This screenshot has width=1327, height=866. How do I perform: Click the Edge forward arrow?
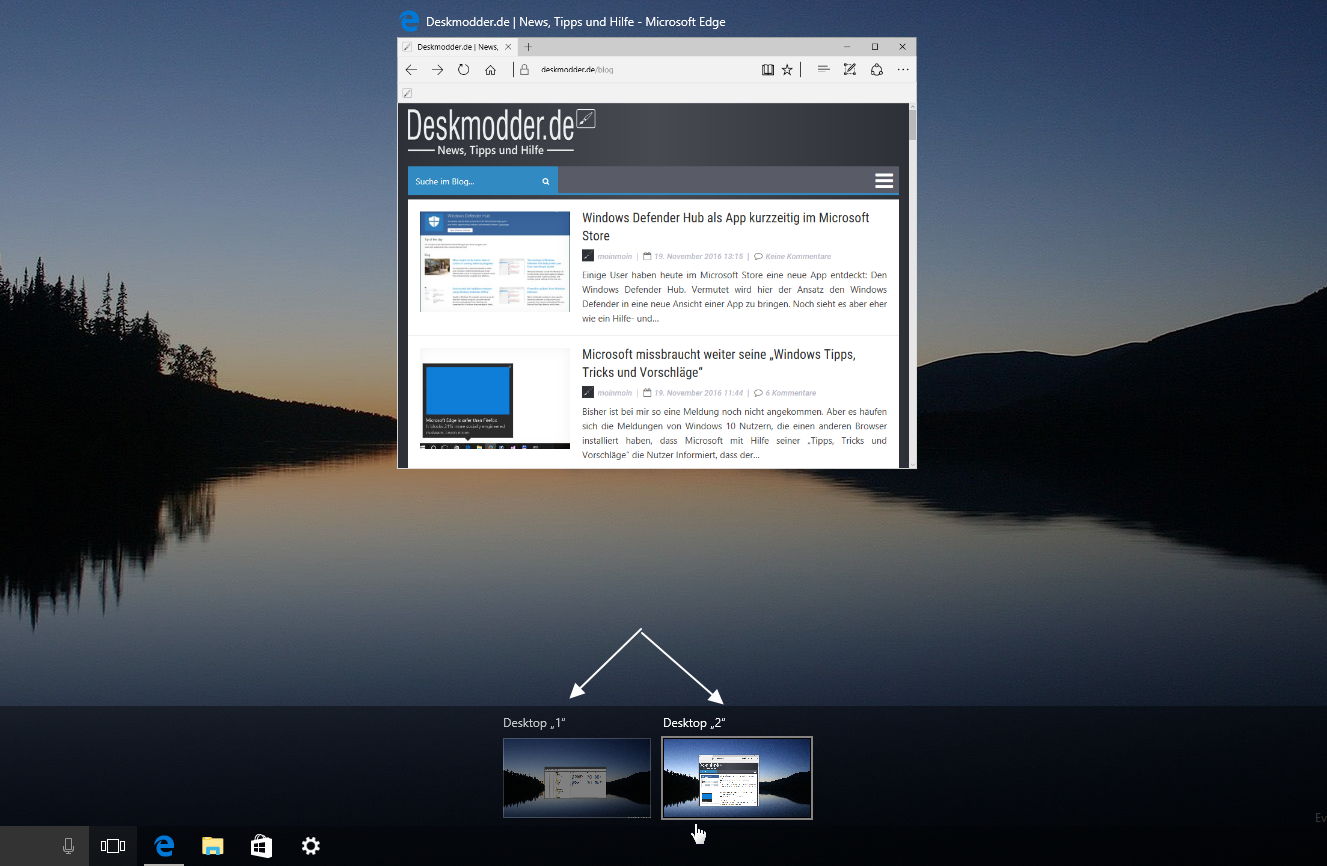pyautogui.click(x=437, y=70)
